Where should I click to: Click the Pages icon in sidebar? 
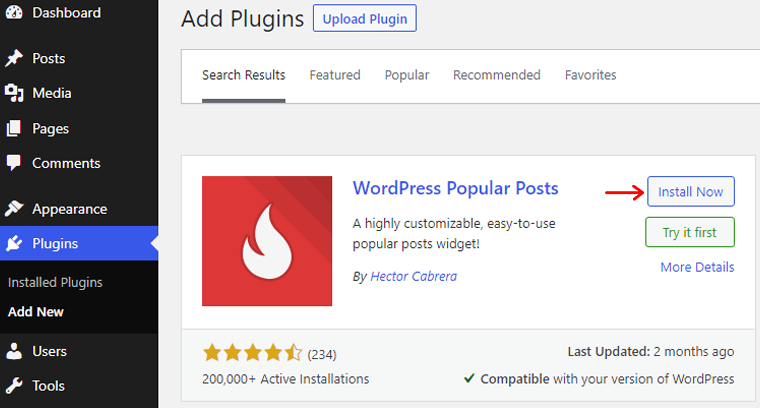14,128
